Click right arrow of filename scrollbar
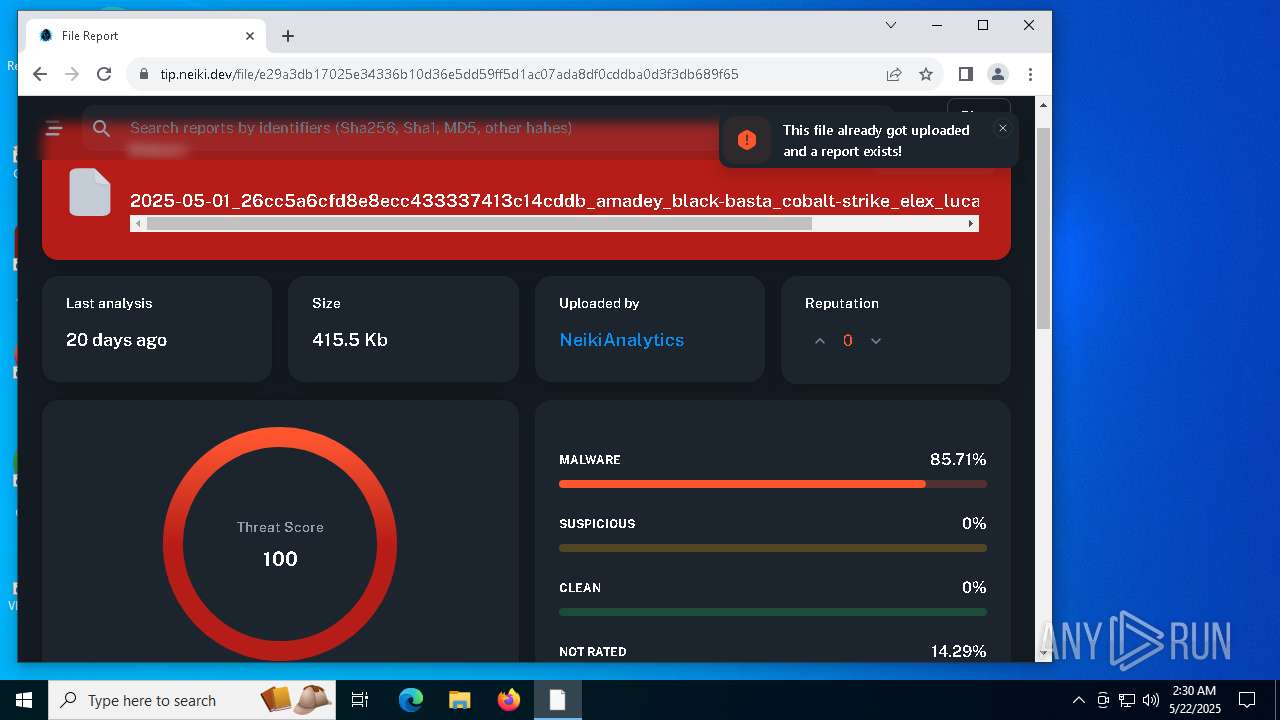 [971, 224]
